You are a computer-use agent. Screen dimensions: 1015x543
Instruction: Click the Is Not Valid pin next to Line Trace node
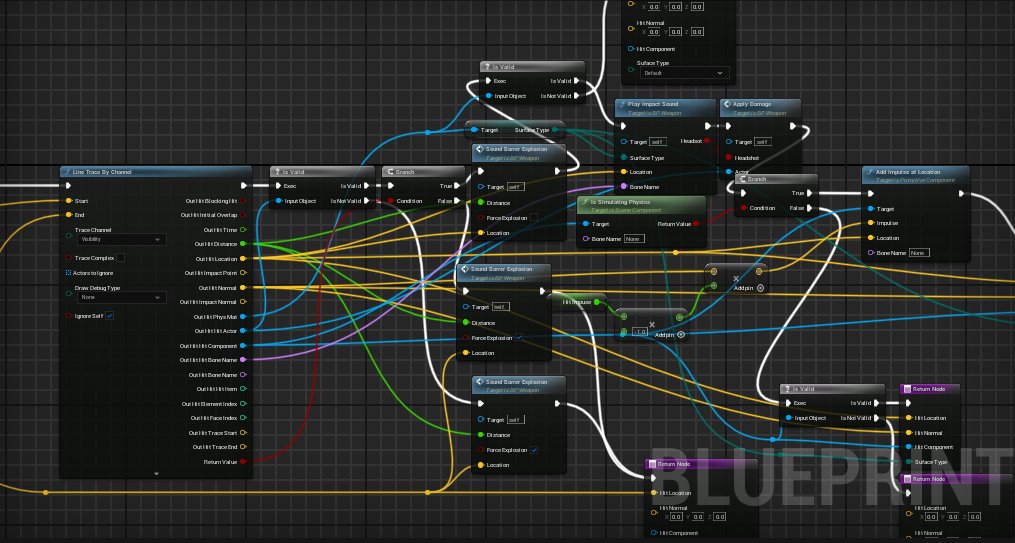366,201
